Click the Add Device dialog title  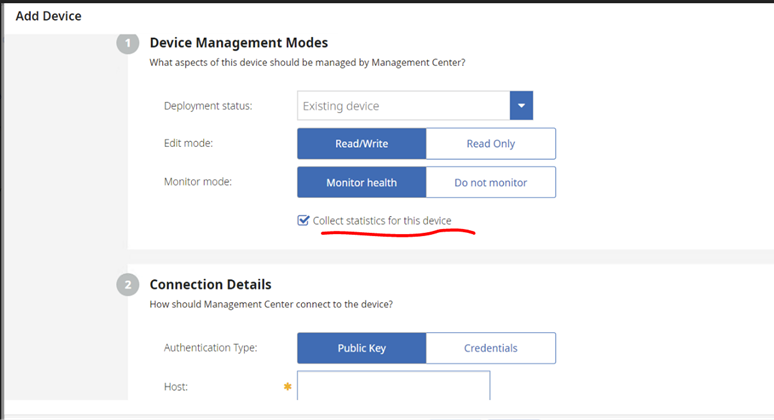coord(48,16)
